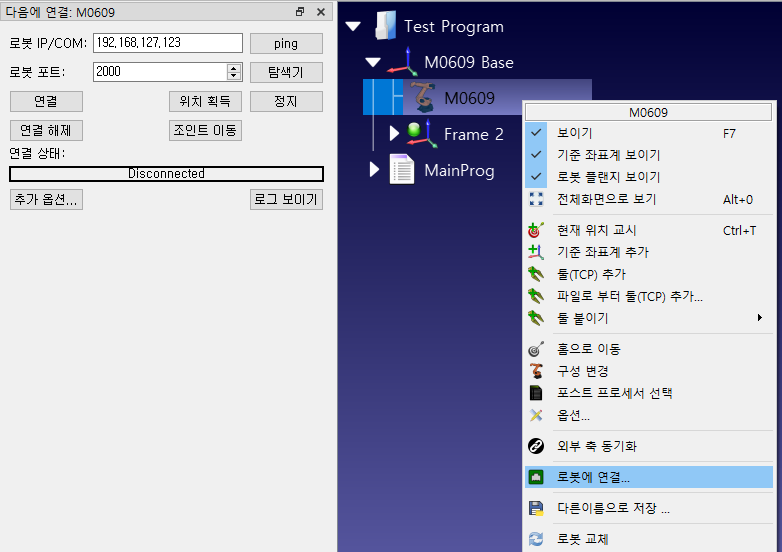Click the target icon for 현재 위치 교시
The height and width of the screenshot is (552, 782).
tap(536, 230)
